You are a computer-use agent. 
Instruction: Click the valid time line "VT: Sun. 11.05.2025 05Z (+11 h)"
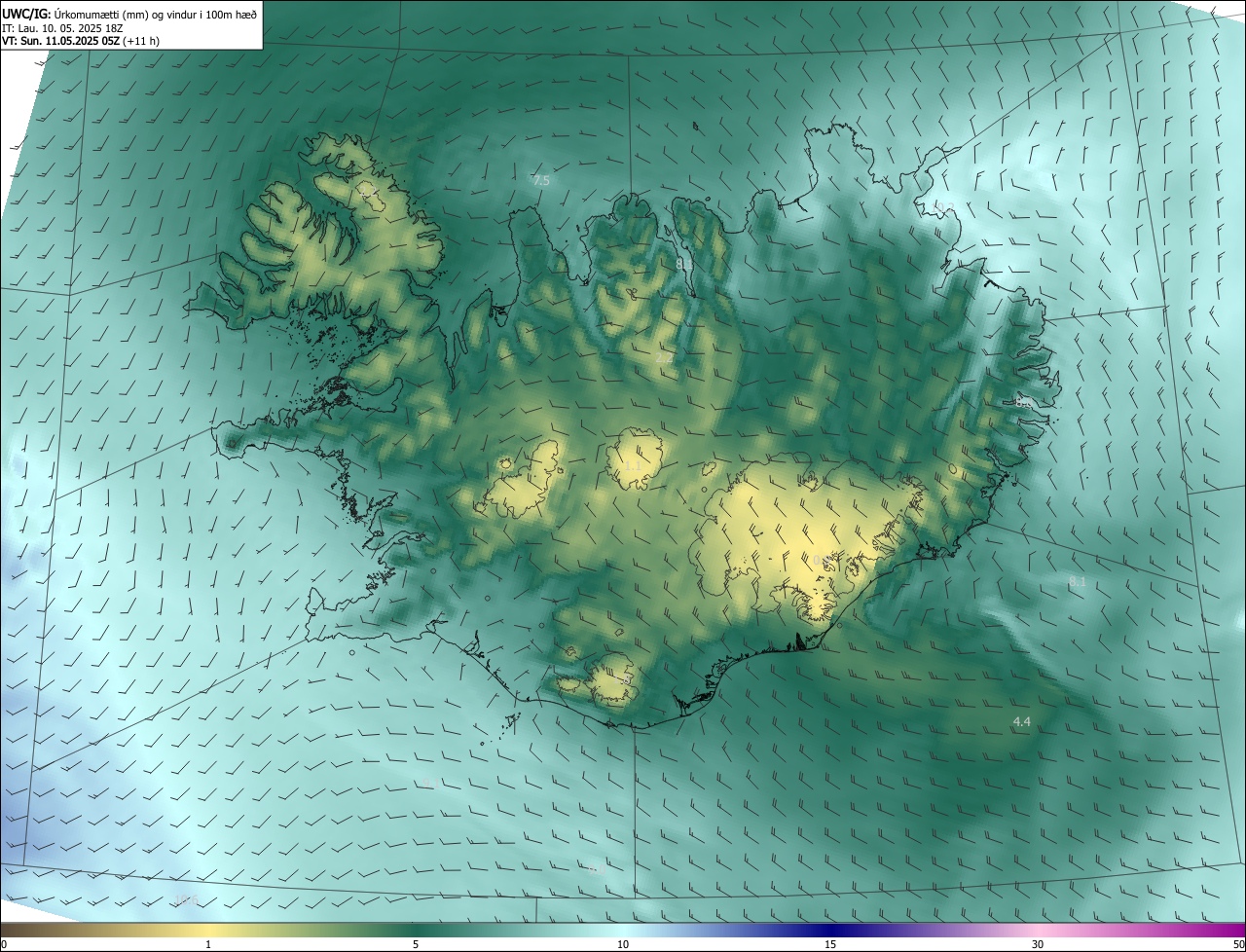[81, 41]
